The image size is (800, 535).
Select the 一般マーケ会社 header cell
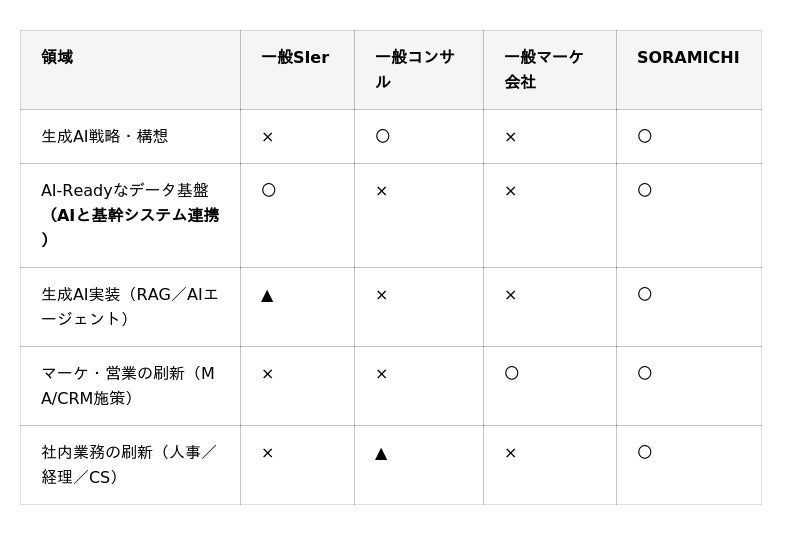coord(543,69)
